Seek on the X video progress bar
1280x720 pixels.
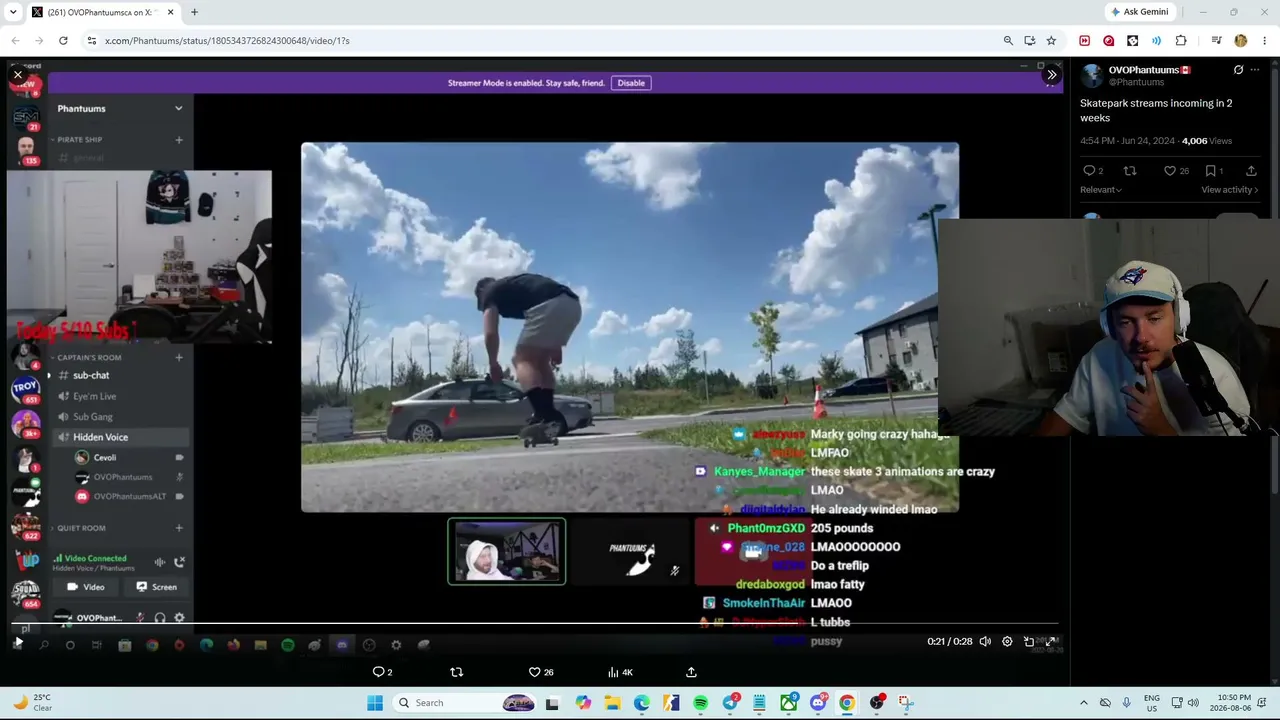click(x=535, y=624)
